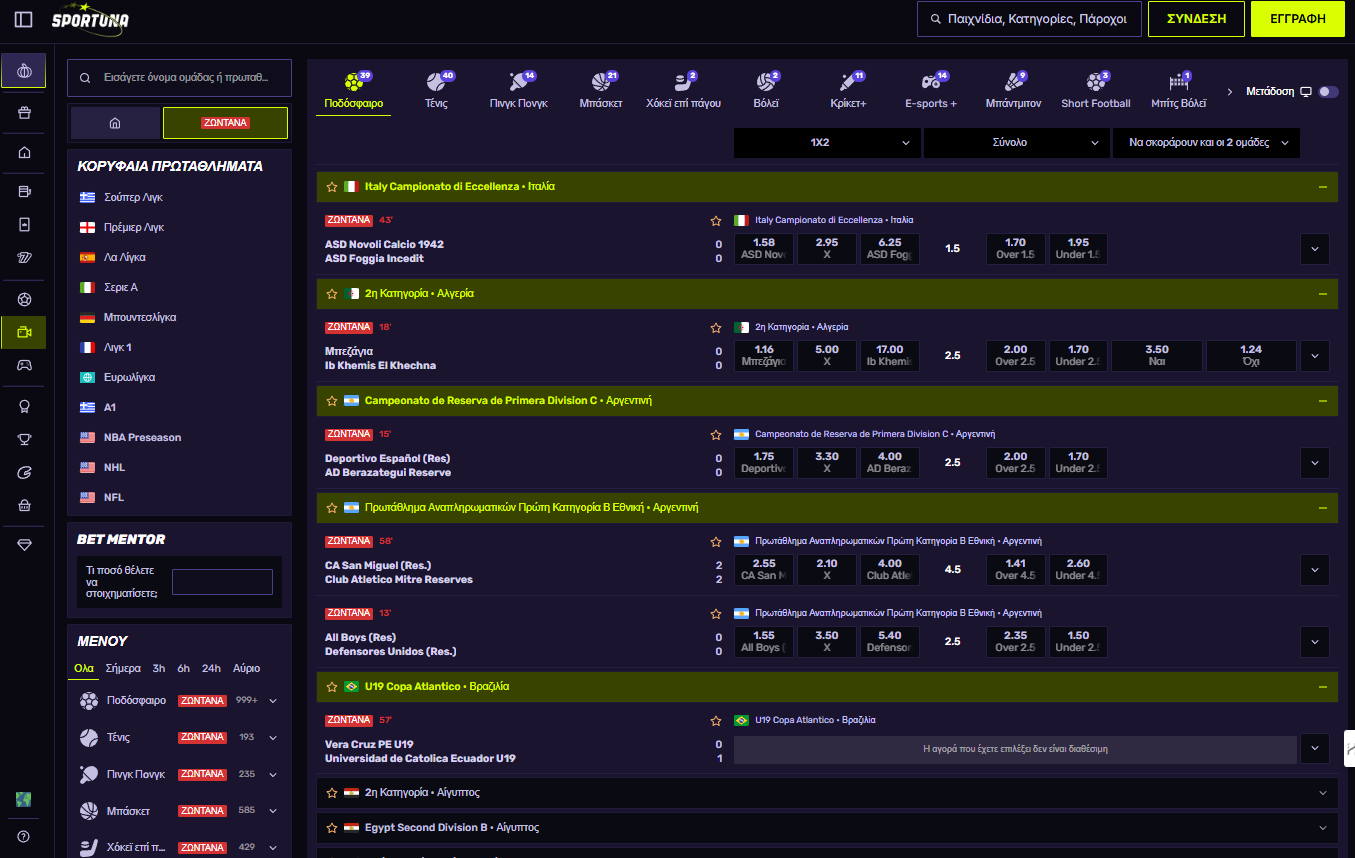Click the sidebar collapse icon beside Sportuna logo
The image size is (1355, 858).
[24, 20]
